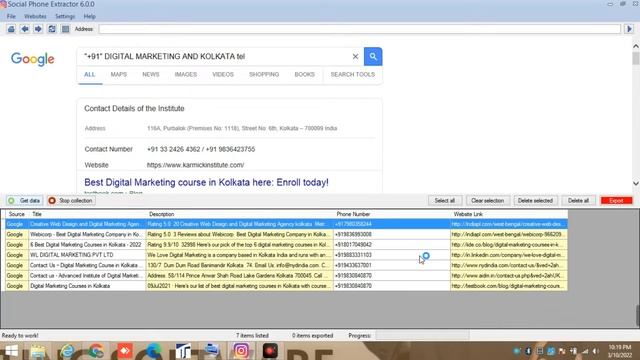This screenshot has width=640, height=360.
Task: Click the Clear selection button
Action: (488, 200)
